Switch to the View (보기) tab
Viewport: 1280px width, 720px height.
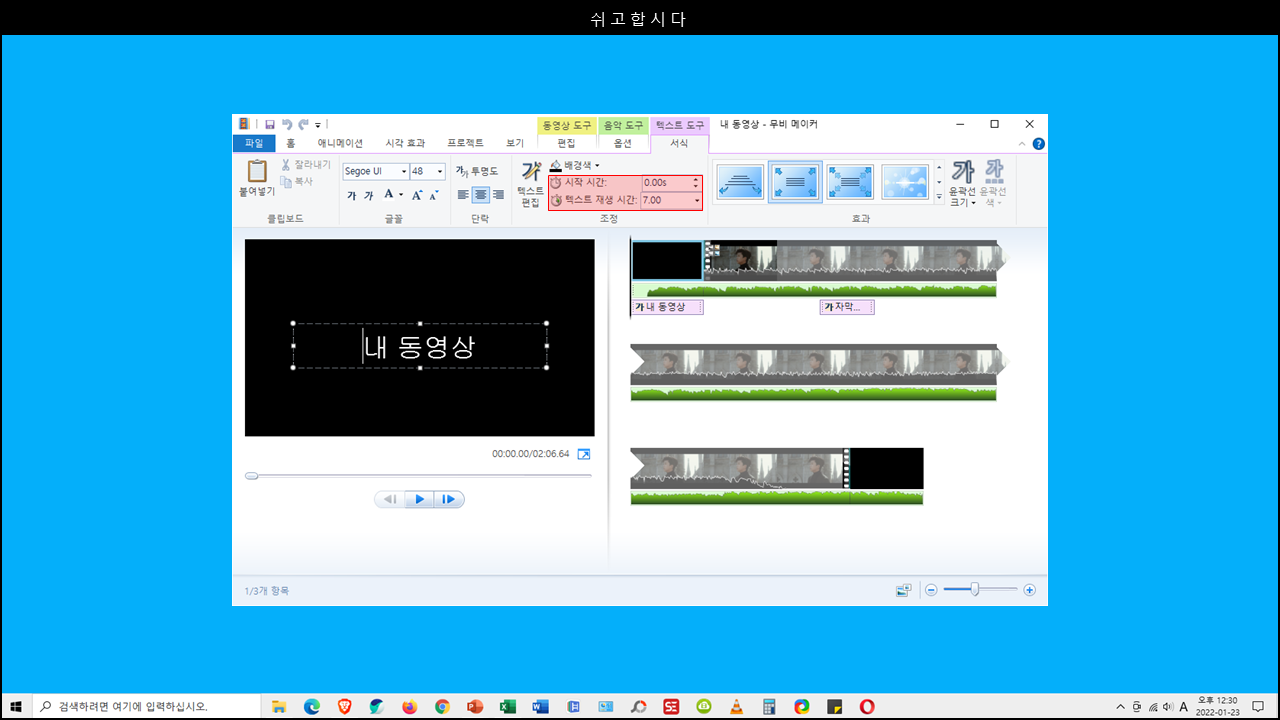tap(515, 144)
